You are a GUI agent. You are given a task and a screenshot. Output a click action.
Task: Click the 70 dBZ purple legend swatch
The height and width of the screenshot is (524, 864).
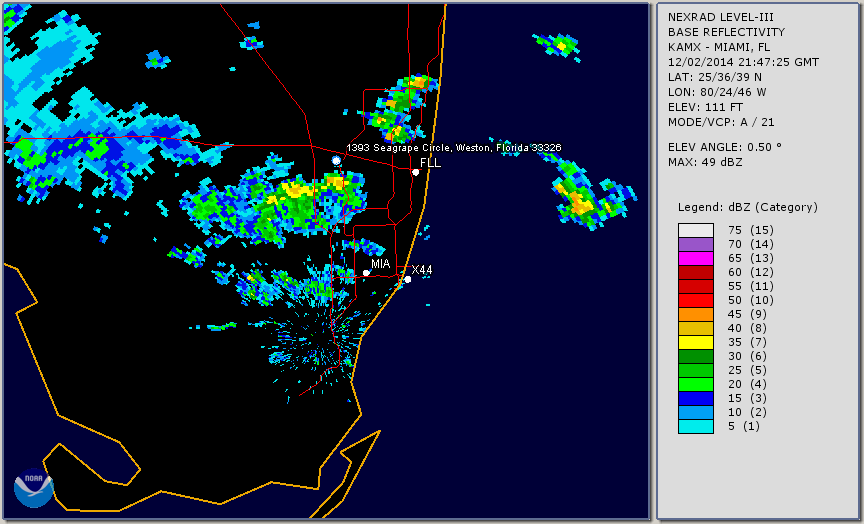[696, 244]
